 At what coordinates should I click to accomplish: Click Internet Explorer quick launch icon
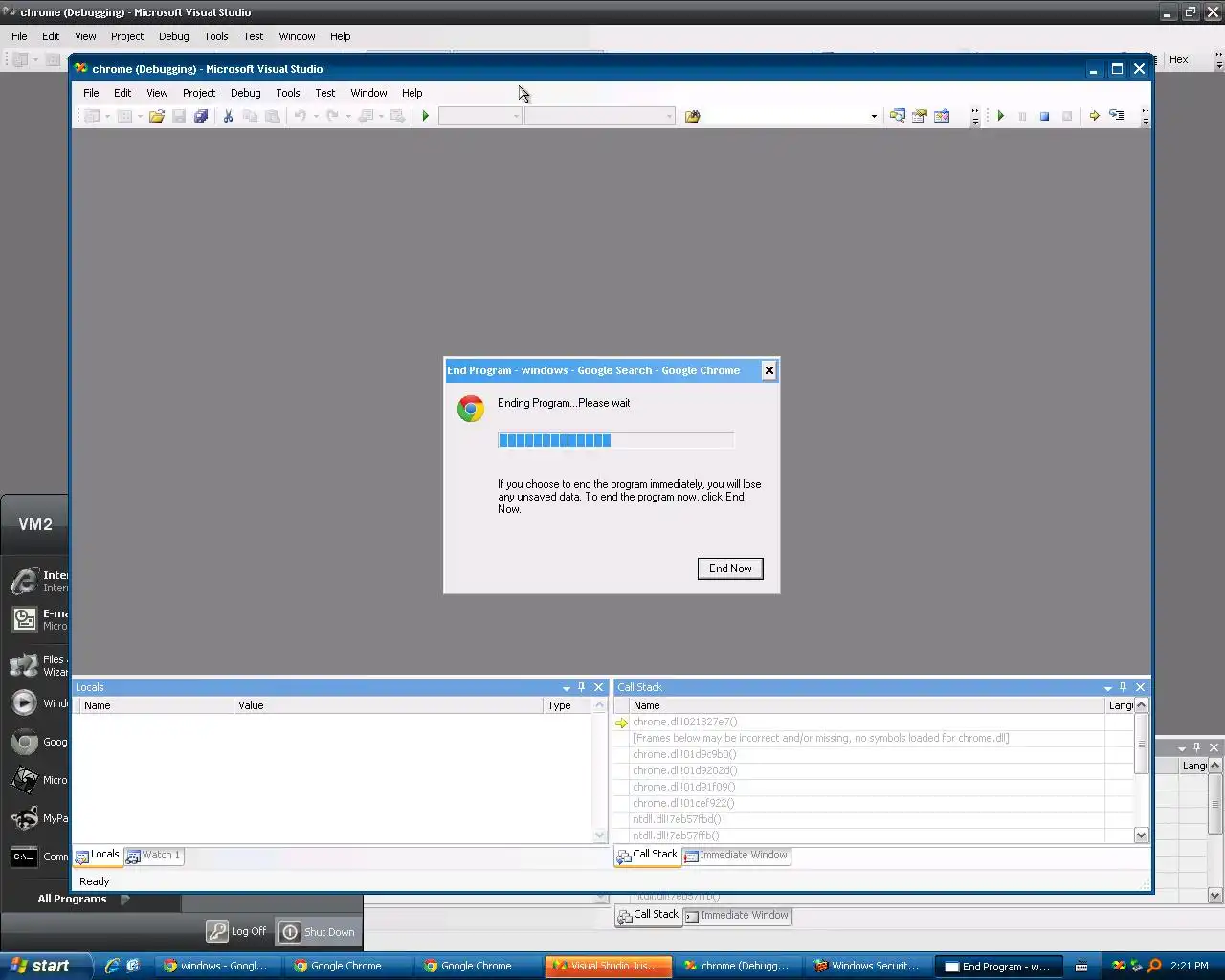(112, 966)
